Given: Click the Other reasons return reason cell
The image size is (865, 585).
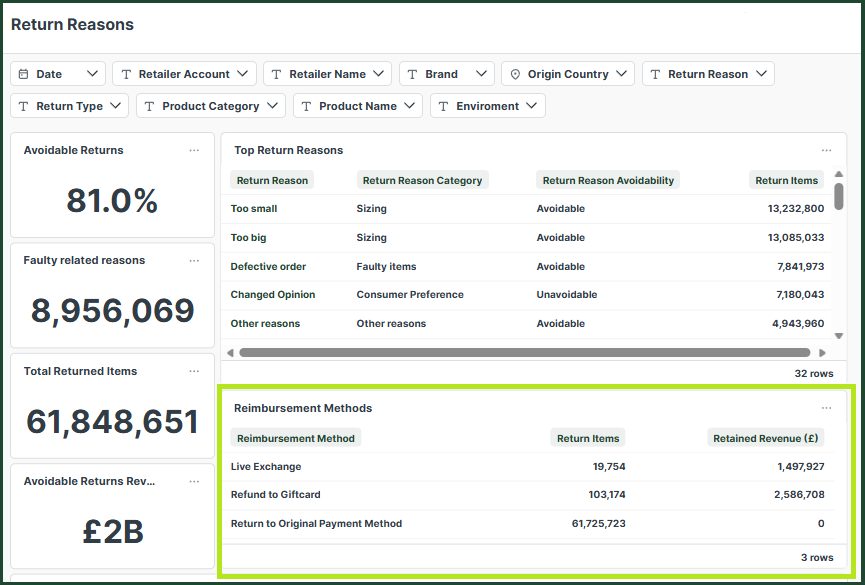Looking at the screenshot, I should [265, 323].
